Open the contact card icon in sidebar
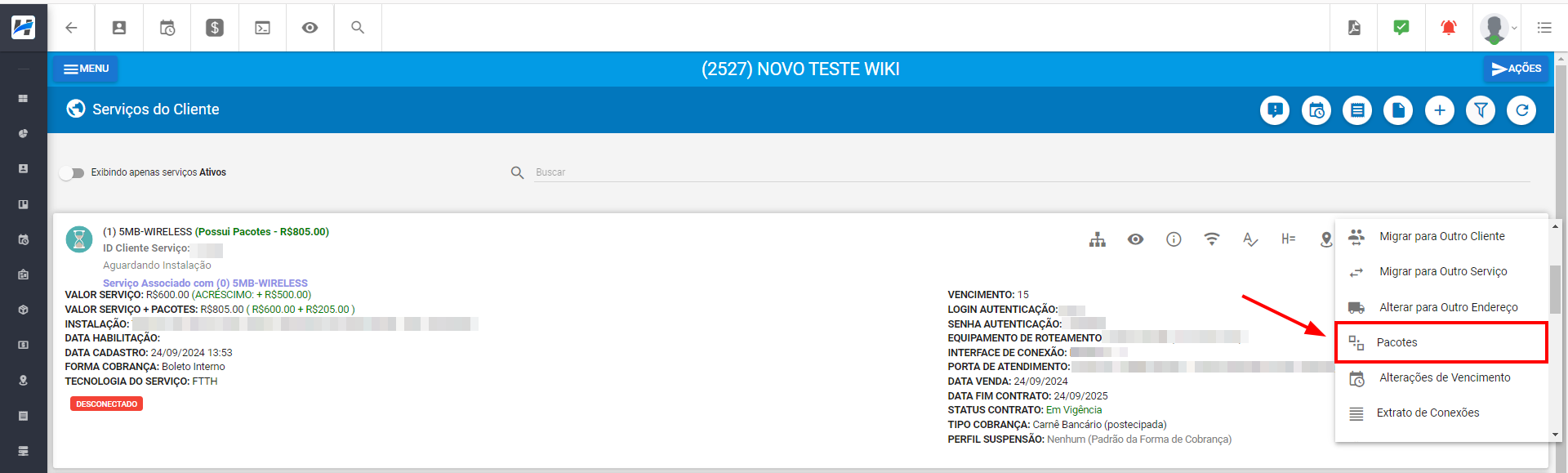 (x=23, y=168)
